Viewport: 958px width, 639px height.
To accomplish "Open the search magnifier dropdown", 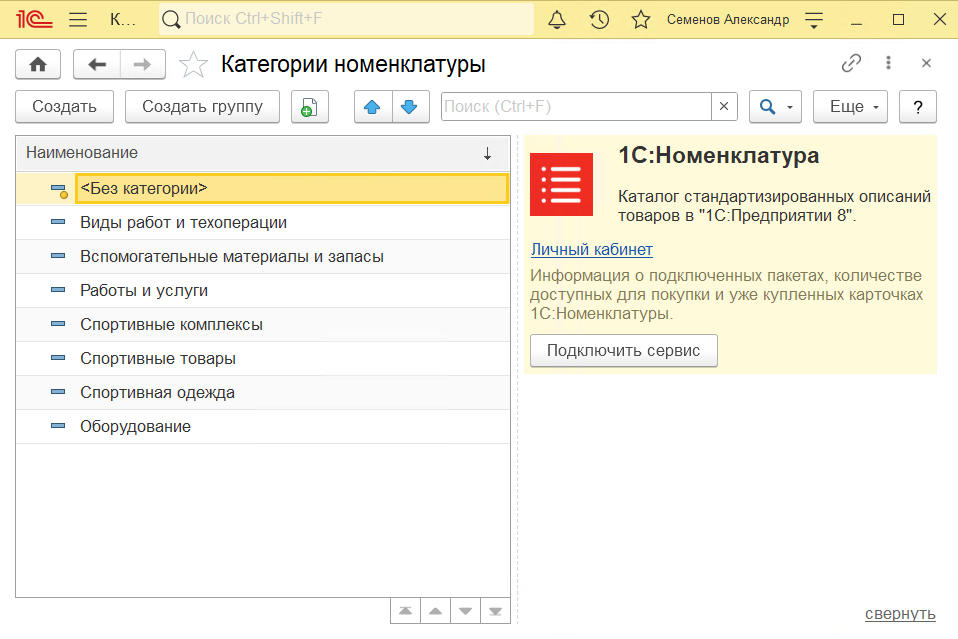I will click(775, 107).
